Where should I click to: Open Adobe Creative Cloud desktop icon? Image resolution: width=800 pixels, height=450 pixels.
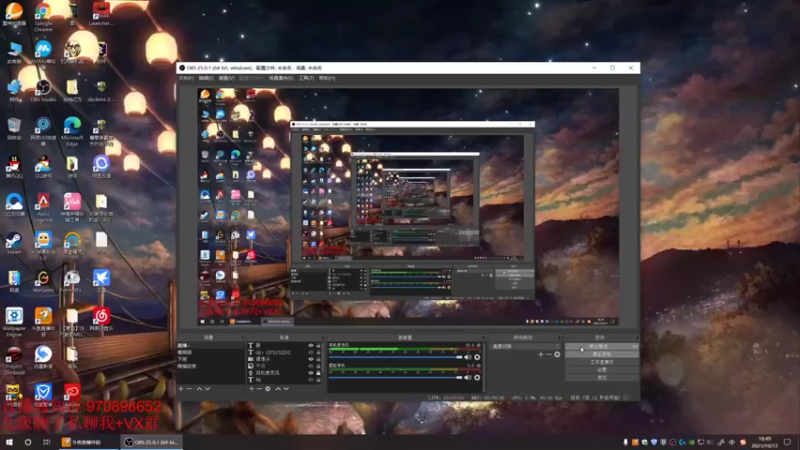[x=72, y=395]
